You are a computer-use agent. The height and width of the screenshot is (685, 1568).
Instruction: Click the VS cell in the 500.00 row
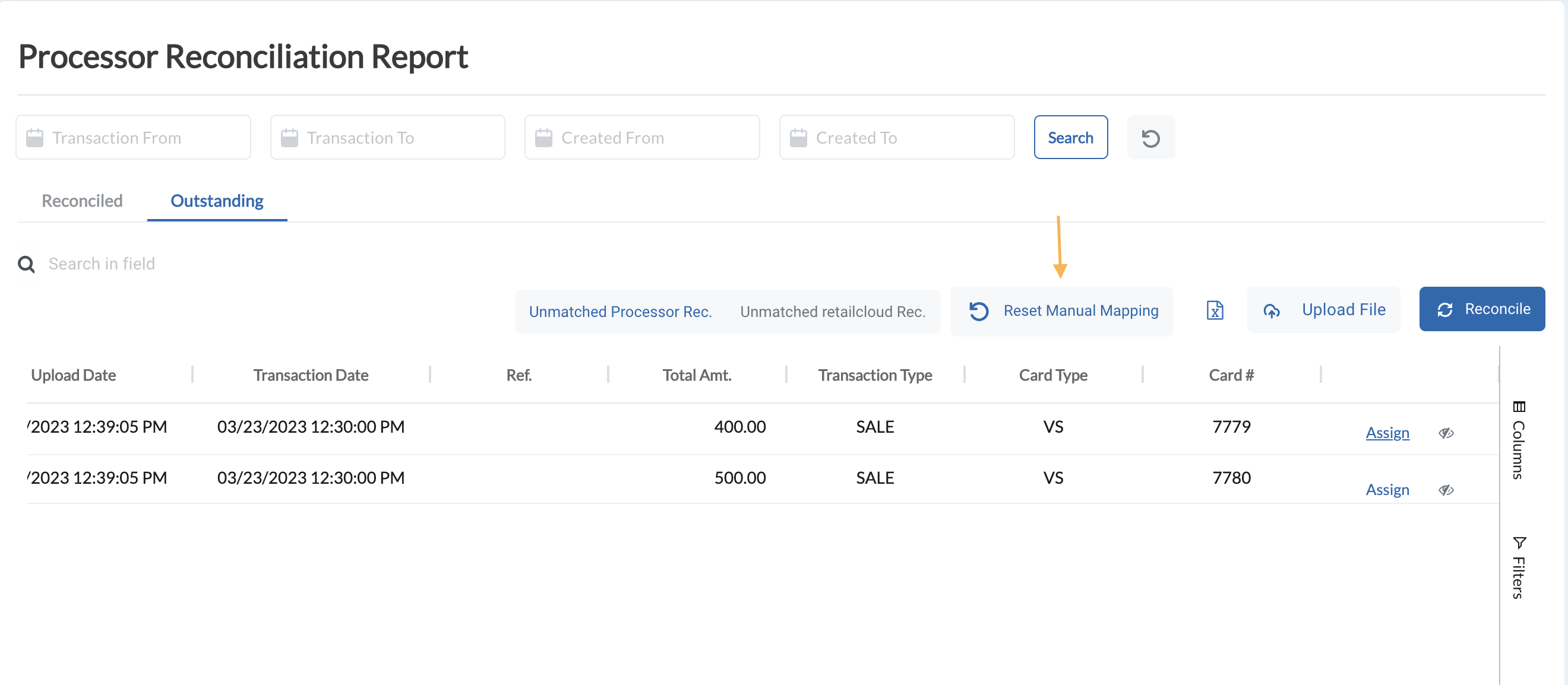coord(1053,478)
